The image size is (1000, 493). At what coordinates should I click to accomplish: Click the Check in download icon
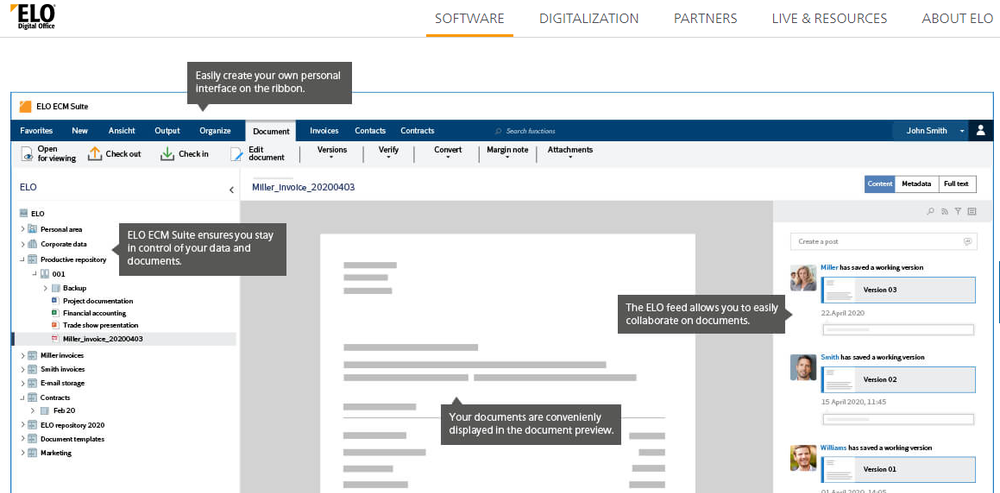[x=167, y=154]
